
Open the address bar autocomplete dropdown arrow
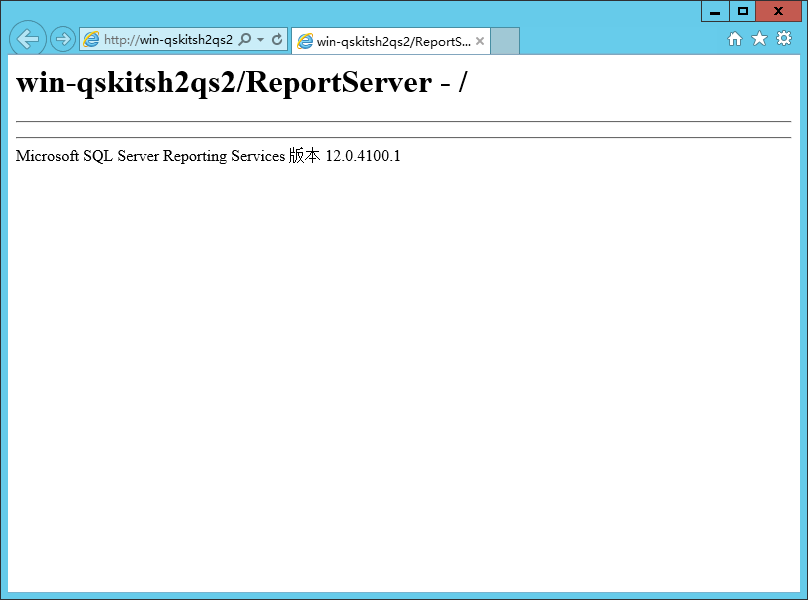click(x=261, y=40)
